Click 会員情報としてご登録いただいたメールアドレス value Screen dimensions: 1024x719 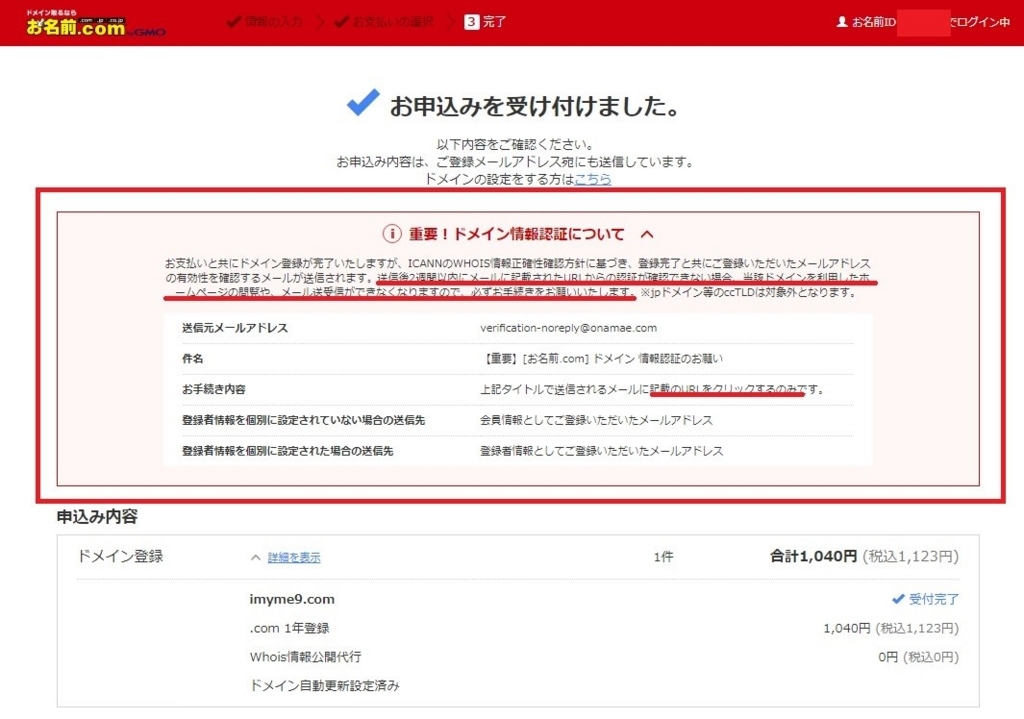(x=596, y=420)
